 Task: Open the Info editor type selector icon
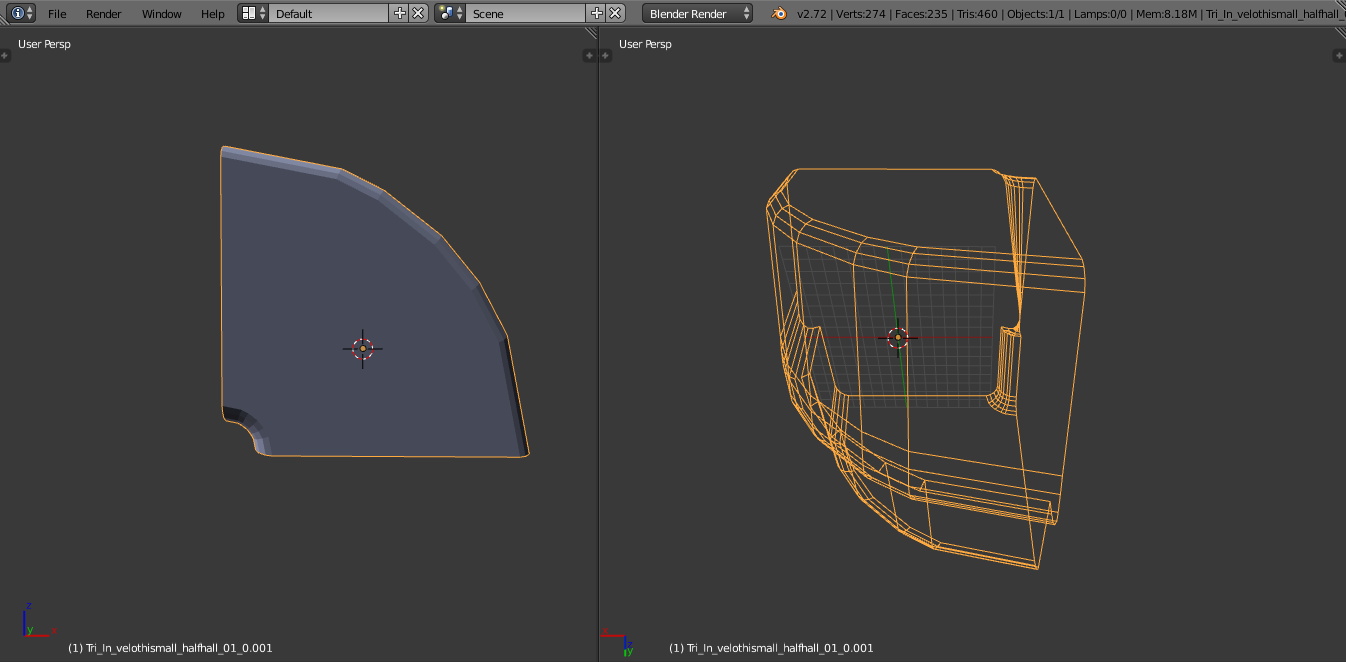click(22, 13)
